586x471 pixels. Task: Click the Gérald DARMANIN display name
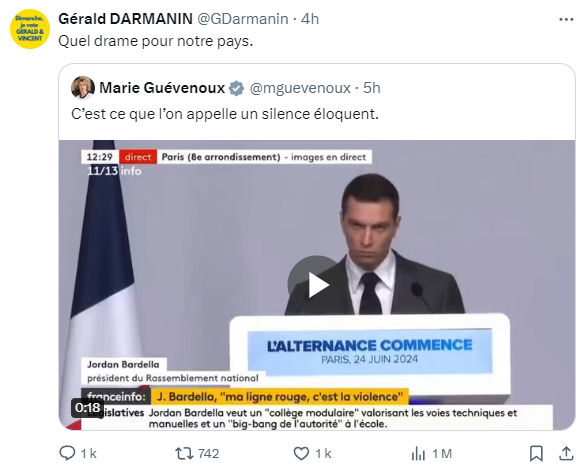coord(126,19)
